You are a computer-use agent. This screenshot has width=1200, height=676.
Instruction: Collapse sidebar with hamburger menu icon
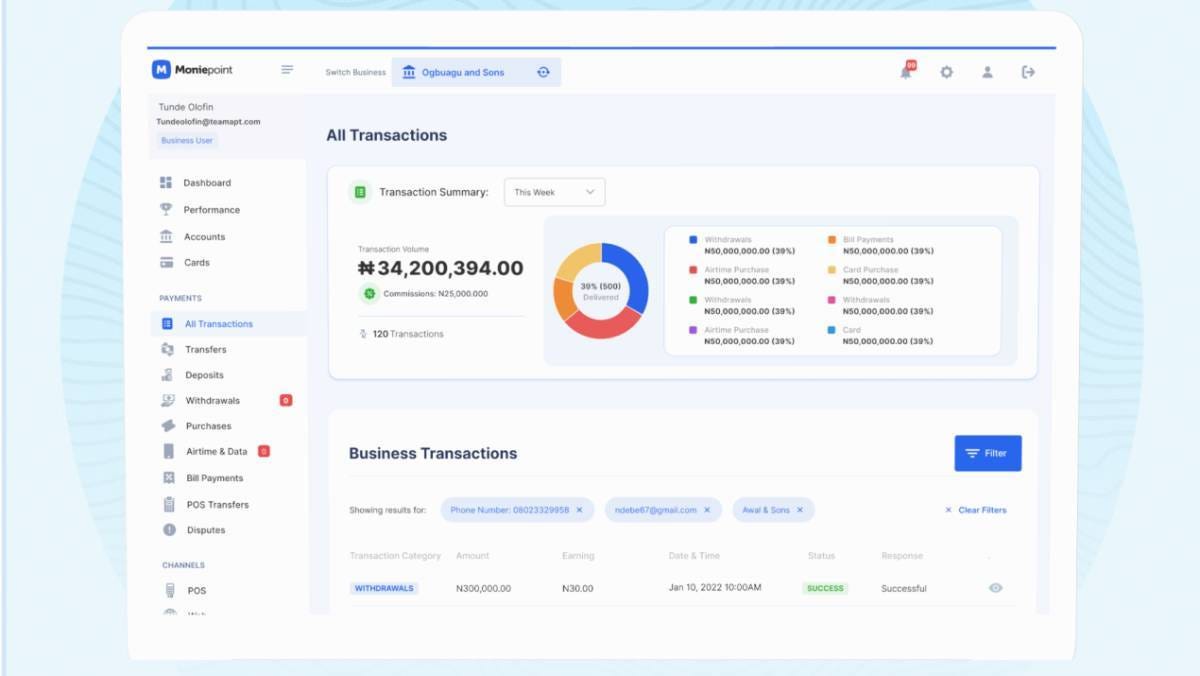point(287,70)
